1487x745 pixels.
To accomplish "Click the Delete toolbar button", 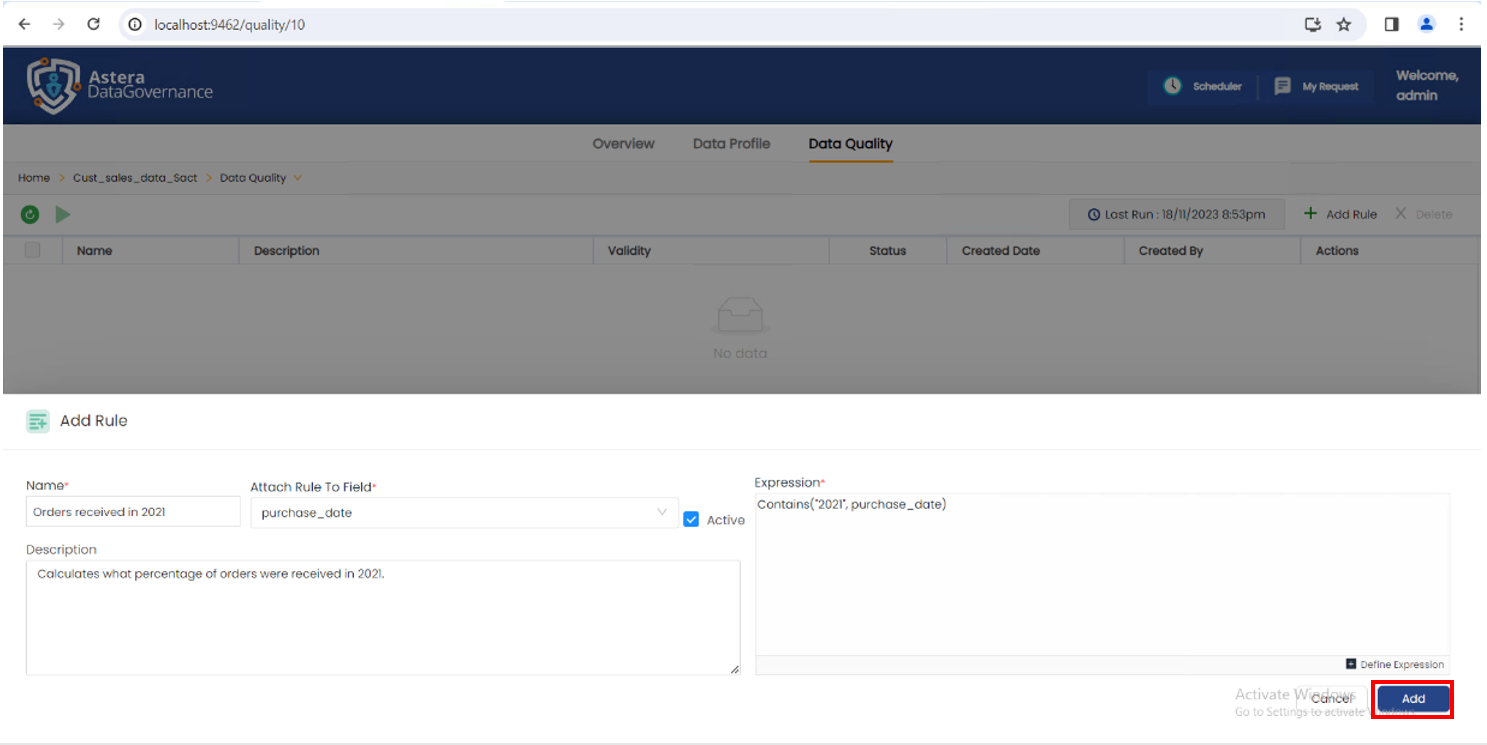I will pyautogui.click(x=1424, y=215).
